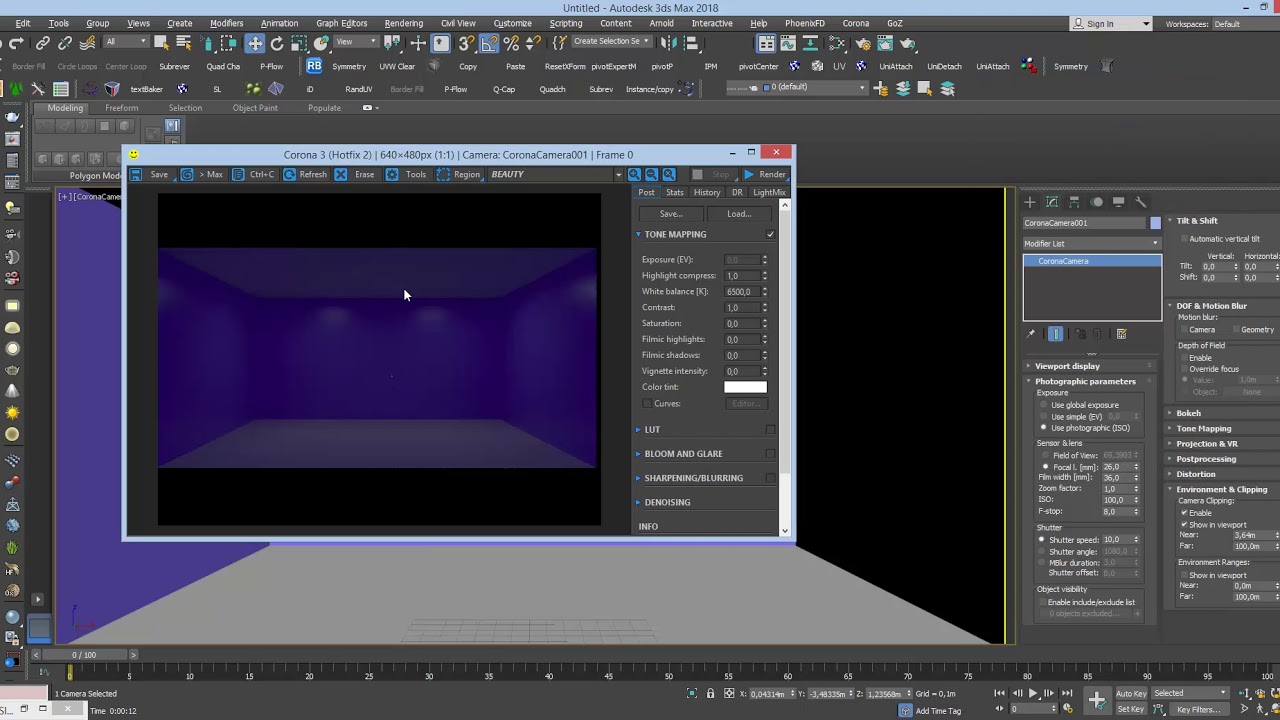Enable the Sharpening/Blurring checkbox

(770, 478)
